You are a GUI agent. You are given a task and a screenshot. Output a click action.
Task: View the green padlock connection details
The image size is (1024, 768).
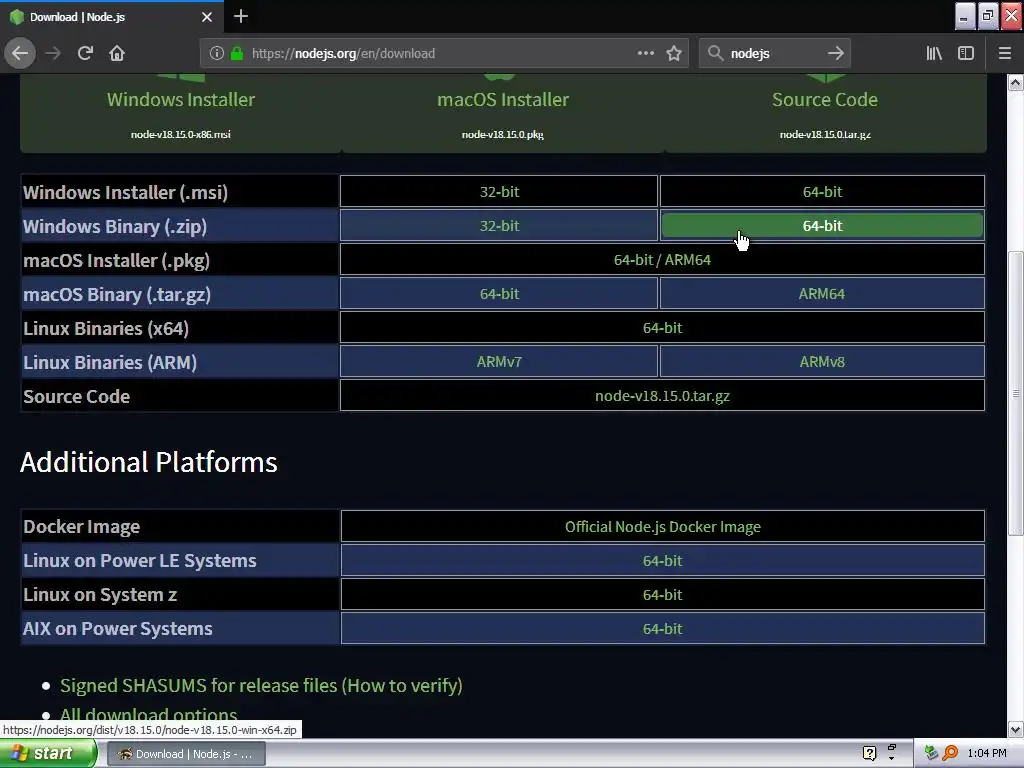pyautogui.click(x=237, y=54)
